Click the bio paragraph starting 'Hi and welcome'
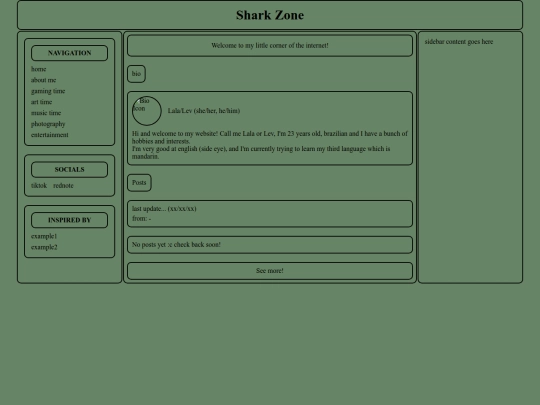The width and height of the screenshot is (540, 405). [x=270, y=145]
